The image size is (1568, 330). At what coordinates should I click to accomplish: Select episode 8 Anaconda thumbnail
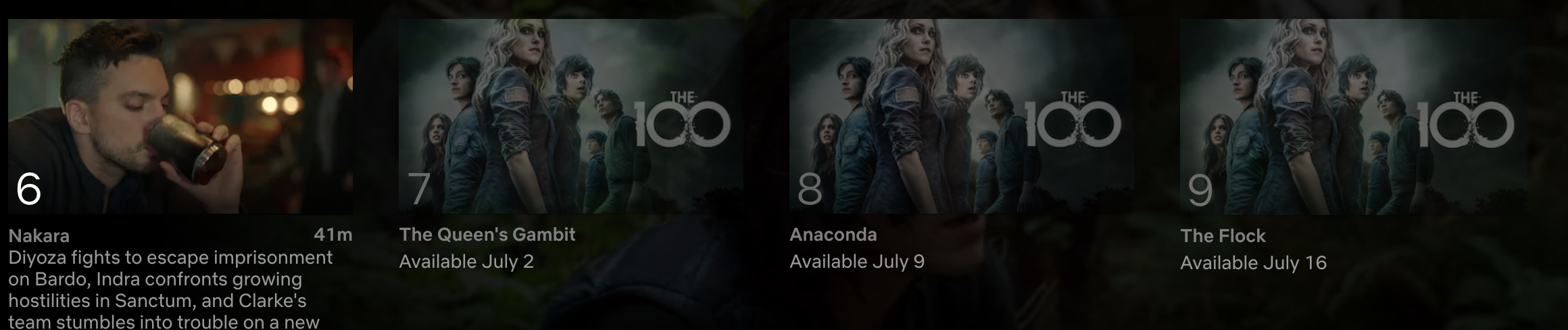coord(962,116)
